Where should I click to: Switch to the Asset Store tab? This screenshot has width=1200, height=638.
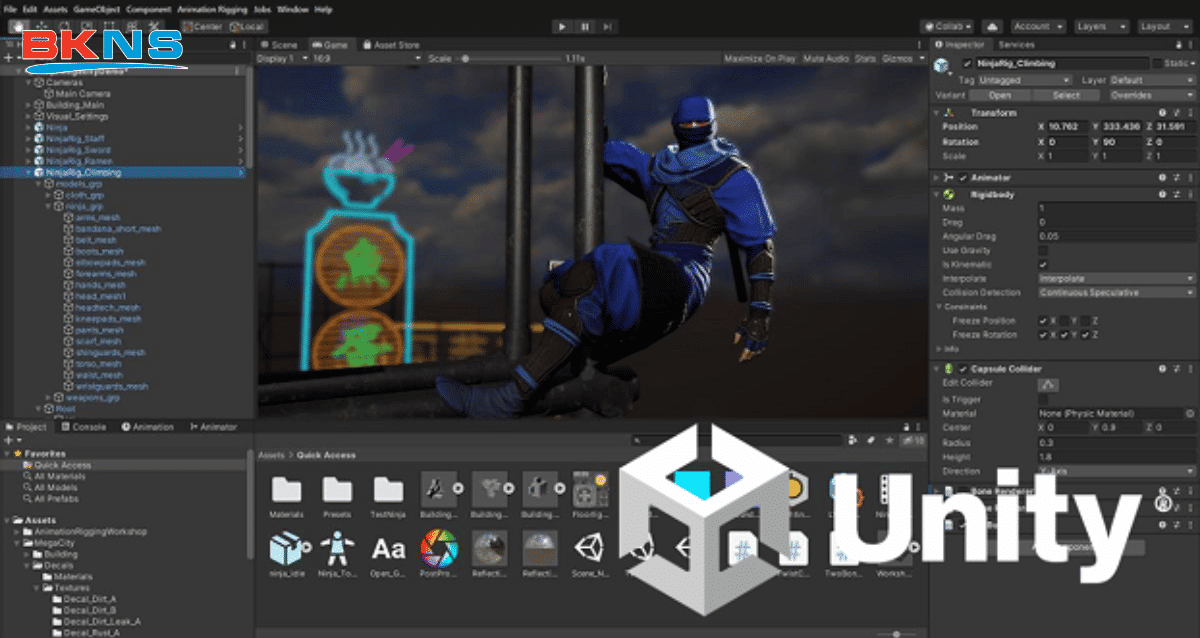[x=390, y=44]
